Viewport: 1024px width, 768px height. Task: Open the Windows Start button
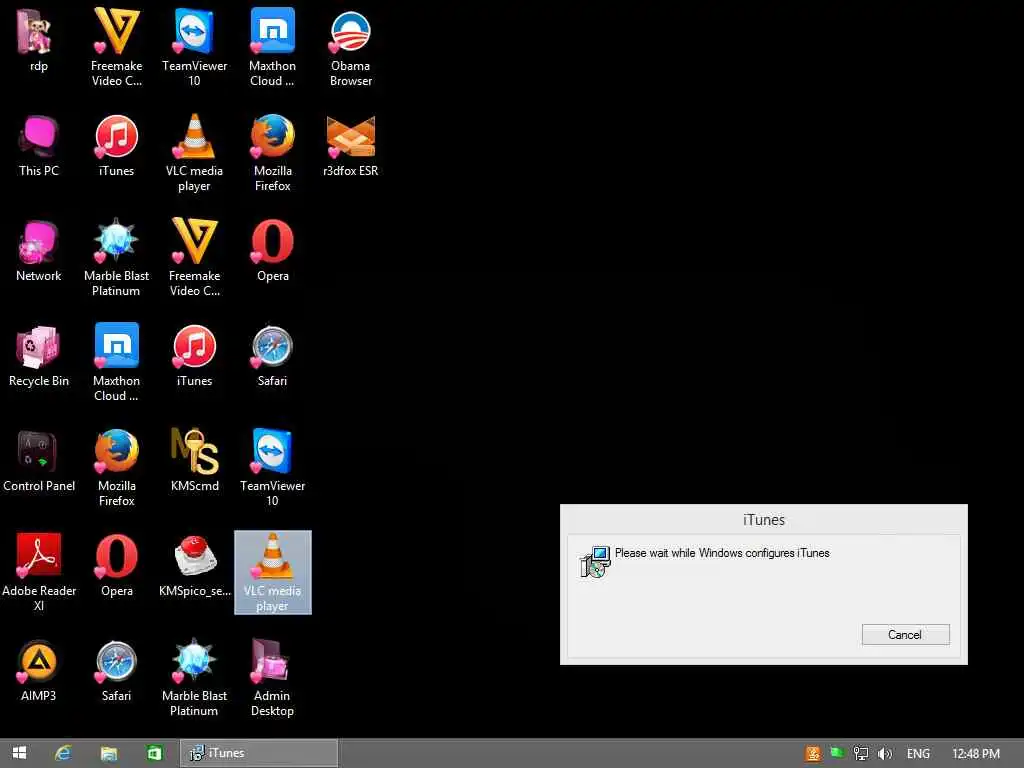(x=20, y=753)
